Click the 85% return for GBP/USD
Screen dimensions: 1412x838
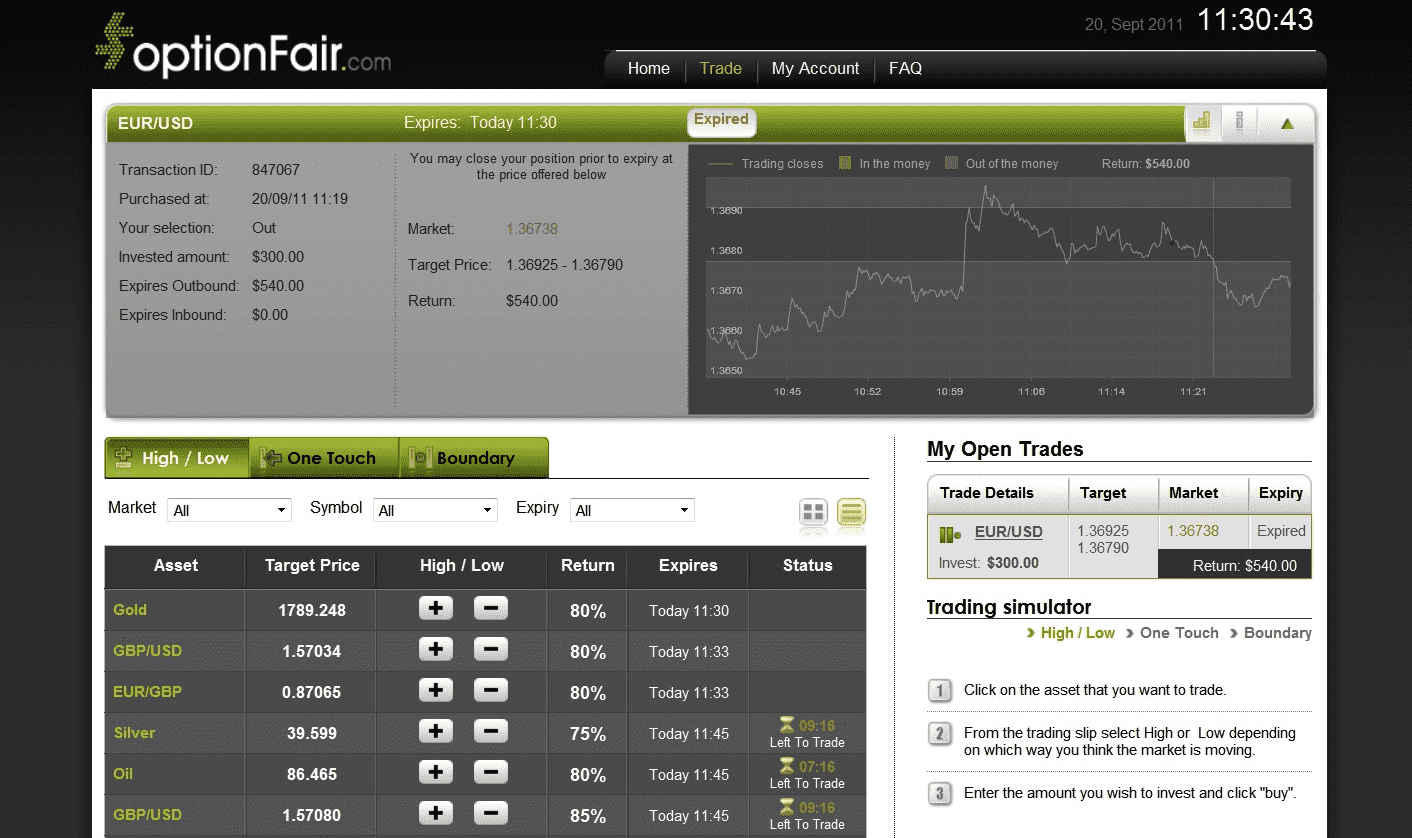point(588,816)
